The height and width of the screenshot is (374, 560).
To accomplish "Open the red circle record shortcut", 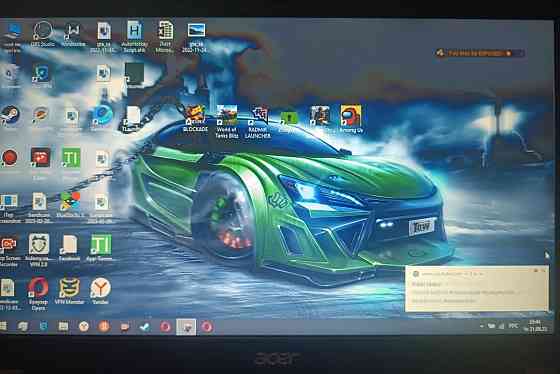I will pos(10,158).
